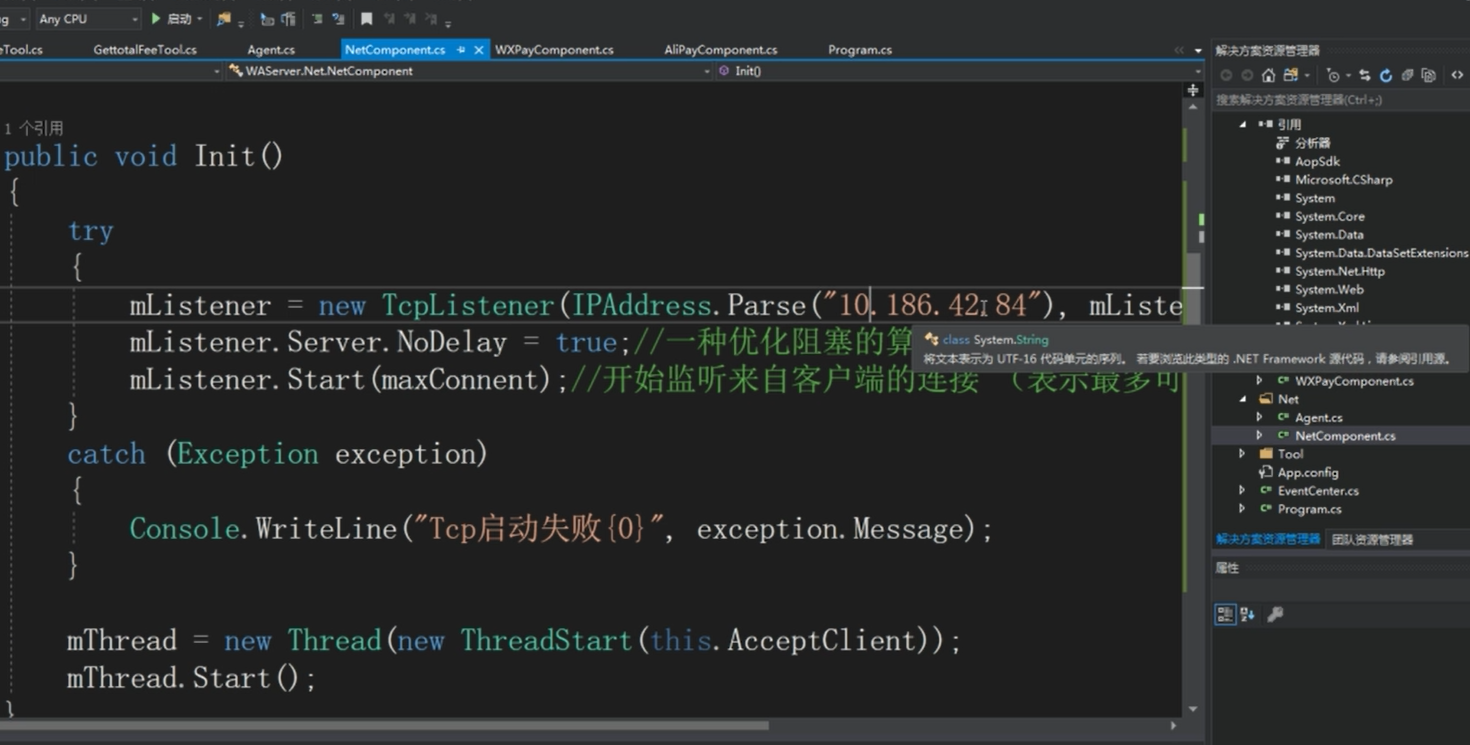Toggle the Show All Files icon

pyautogui.click(x=1428, y=75)
